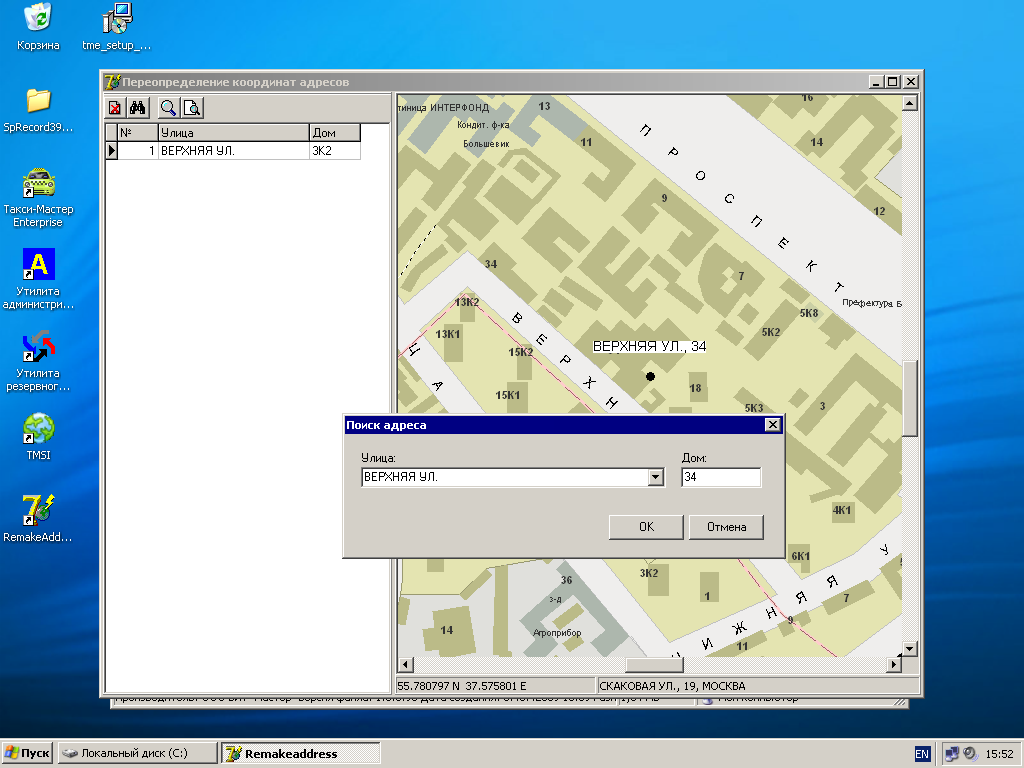Image resolution: width=1024 pixels, height=768 pixels.
Task: Select the Корзина recycle bin icon
Action: pyautogui.click(x=38, y=18)
